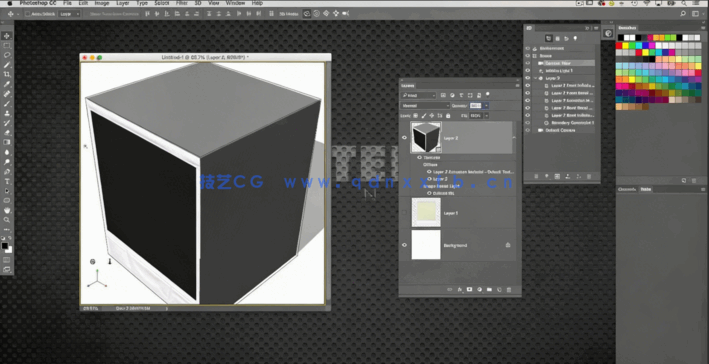Create new swatch in Swatches panel
The width and height of the screenshot is (709, 364).
pos(684,180)
